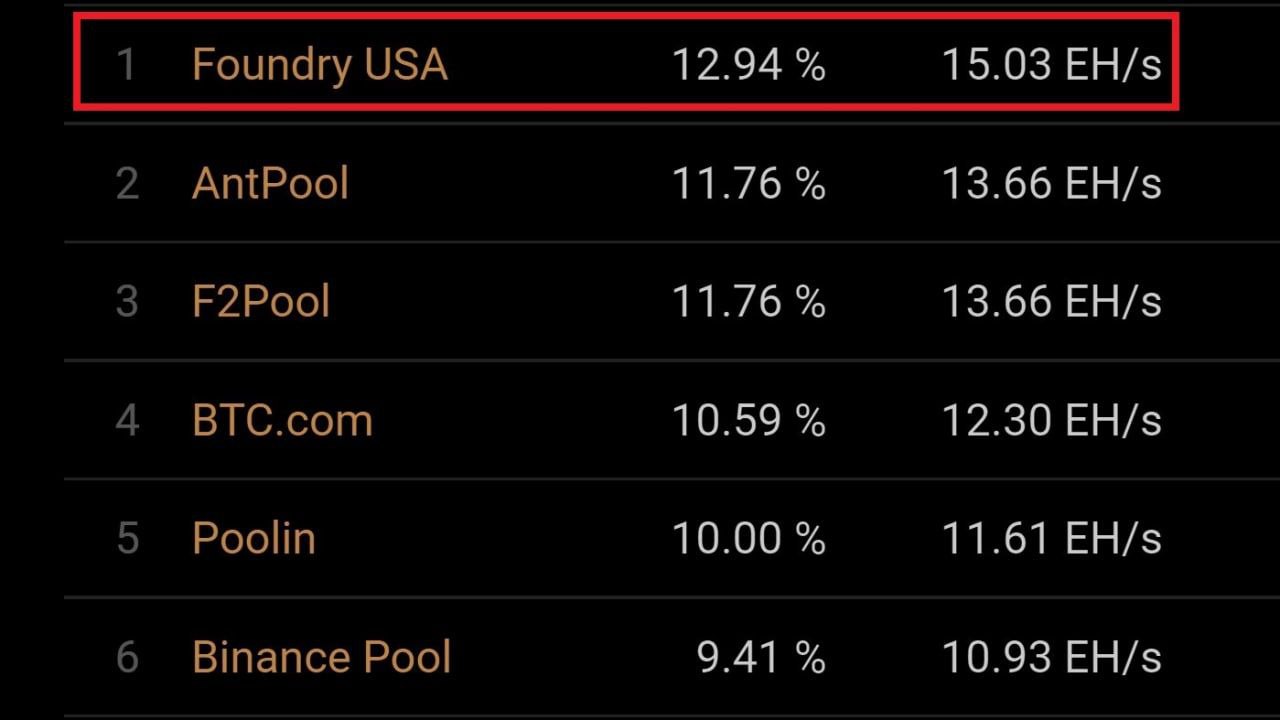Open the F2Pool pool link

point(261,302)
